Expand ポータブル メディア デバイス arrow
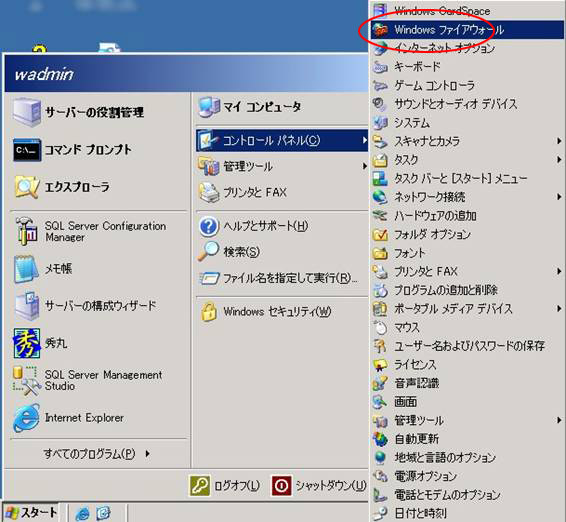 (x=559, y=309)
